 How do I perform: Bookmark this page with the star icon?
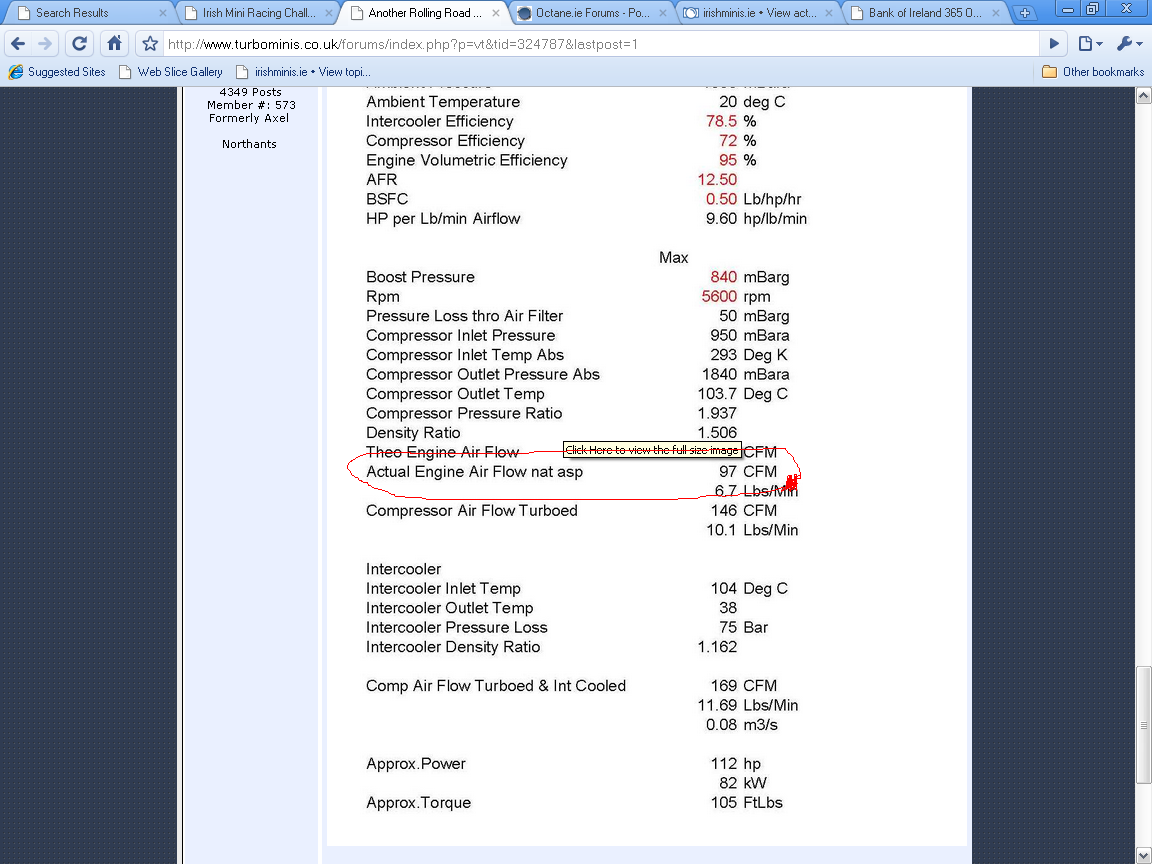coord(150,44)
